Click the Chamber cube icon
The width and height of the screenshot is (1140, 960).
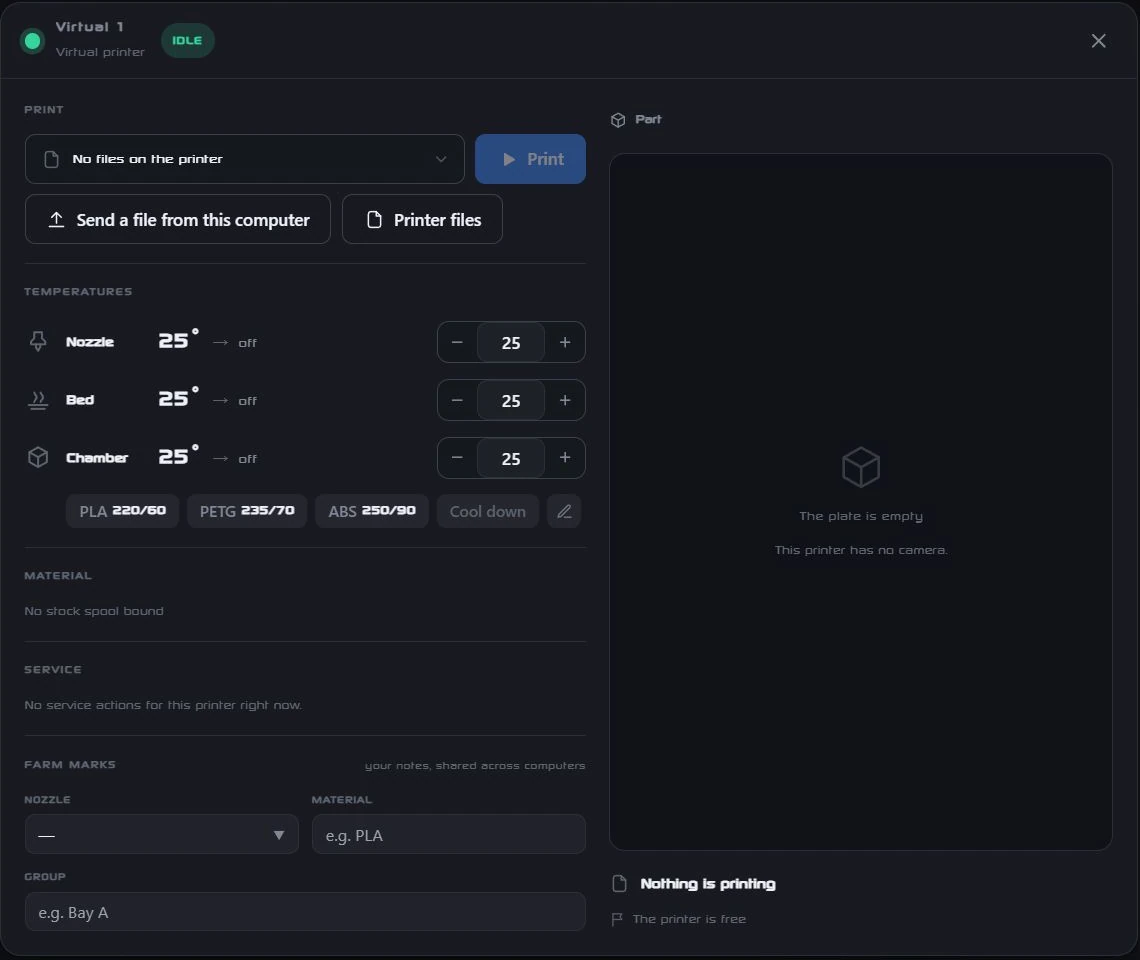point(38,457)
